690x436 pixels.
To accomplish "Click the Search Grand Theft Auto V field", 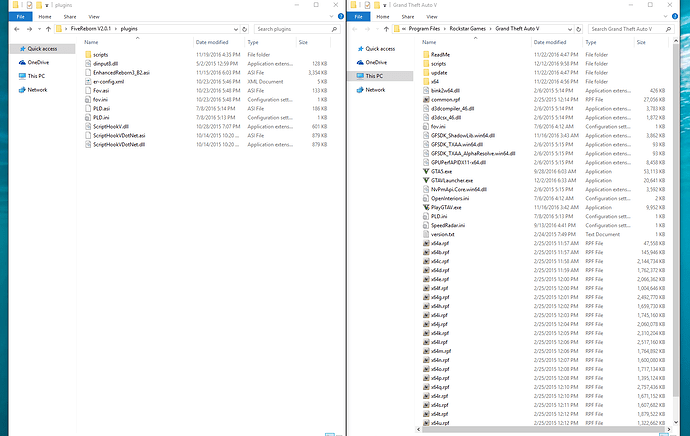I will pyautogui.click(x=631, y=29).
